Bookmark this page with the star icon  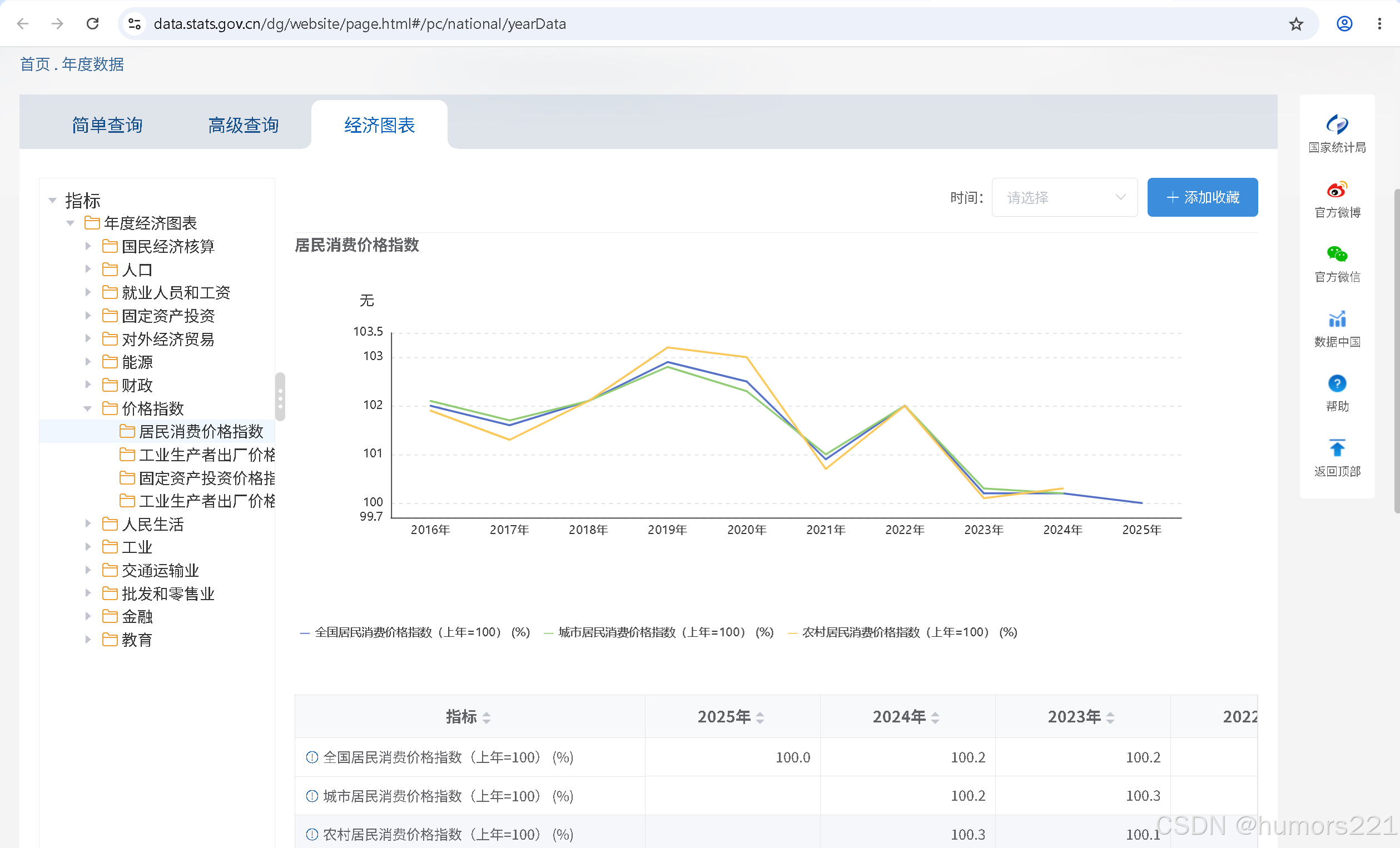[1295, 24]
